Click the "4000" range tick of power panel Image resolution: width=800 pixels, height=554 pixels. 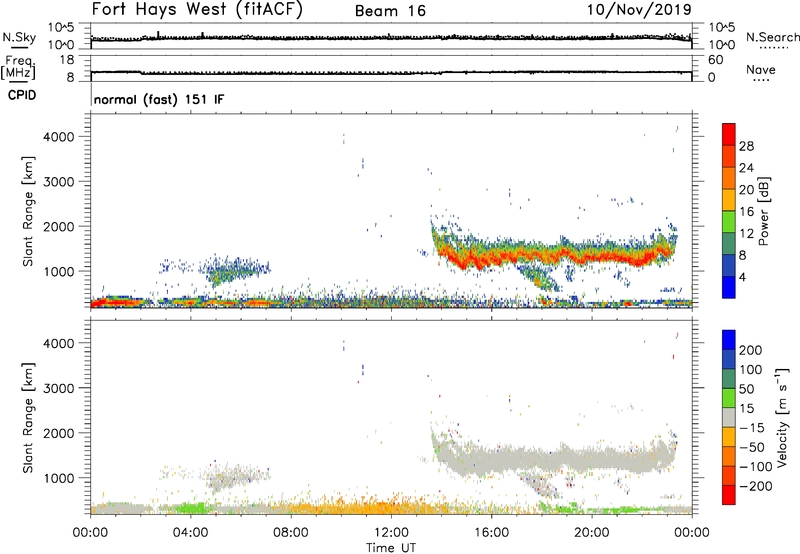pos(58,137)
